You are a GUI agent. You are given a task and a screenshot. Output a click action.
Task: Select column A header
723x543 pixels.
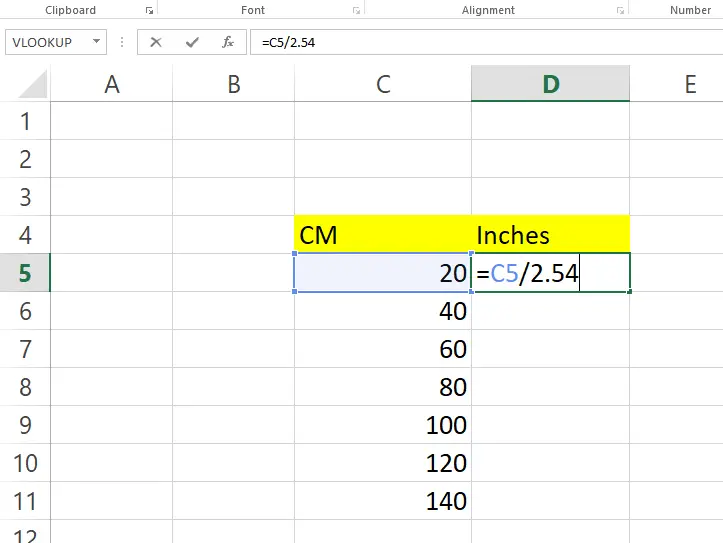point(112,84)
